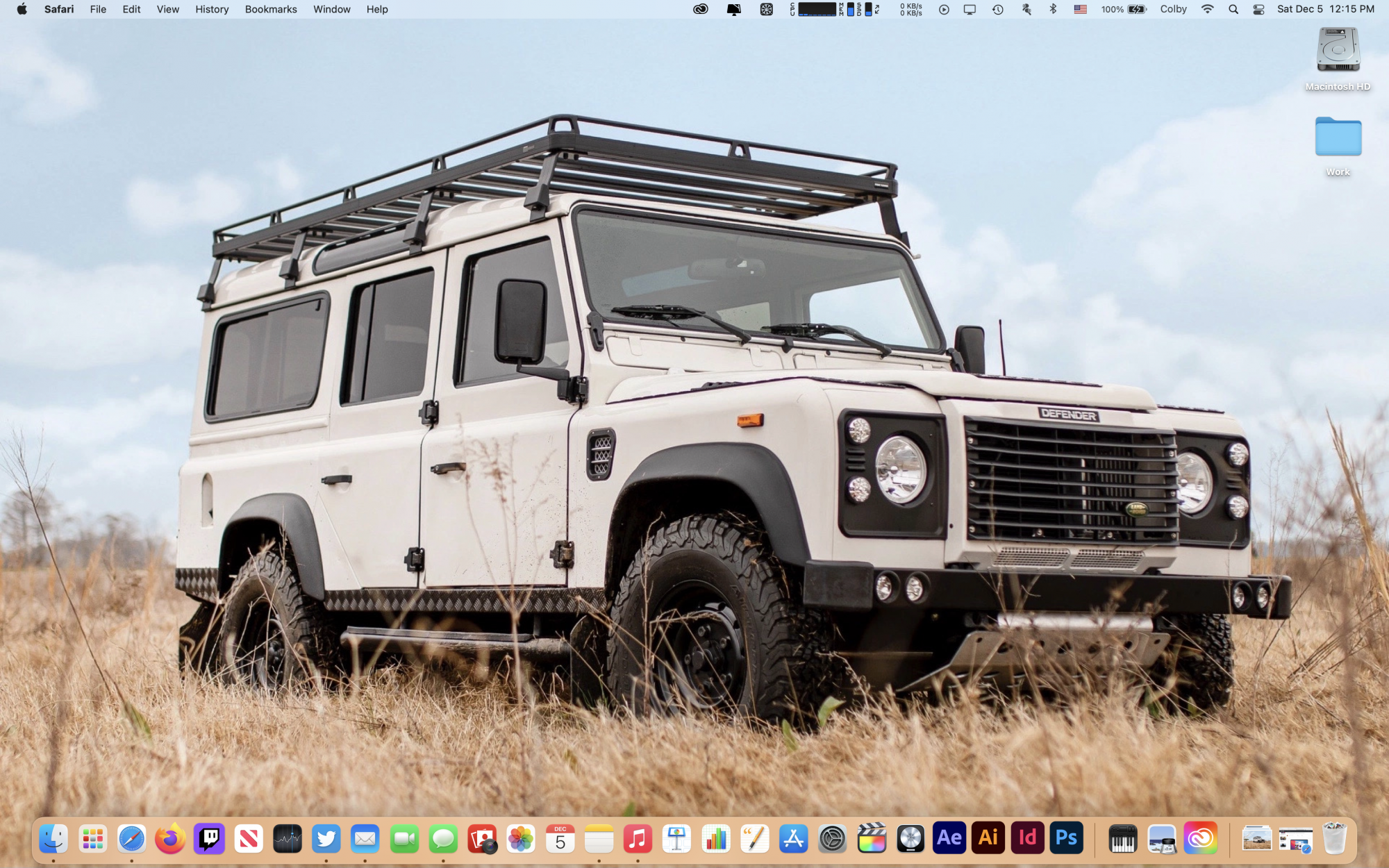Open the Notes app in Dock
The height and width of the screenshot is (868, 1389).
599,839
